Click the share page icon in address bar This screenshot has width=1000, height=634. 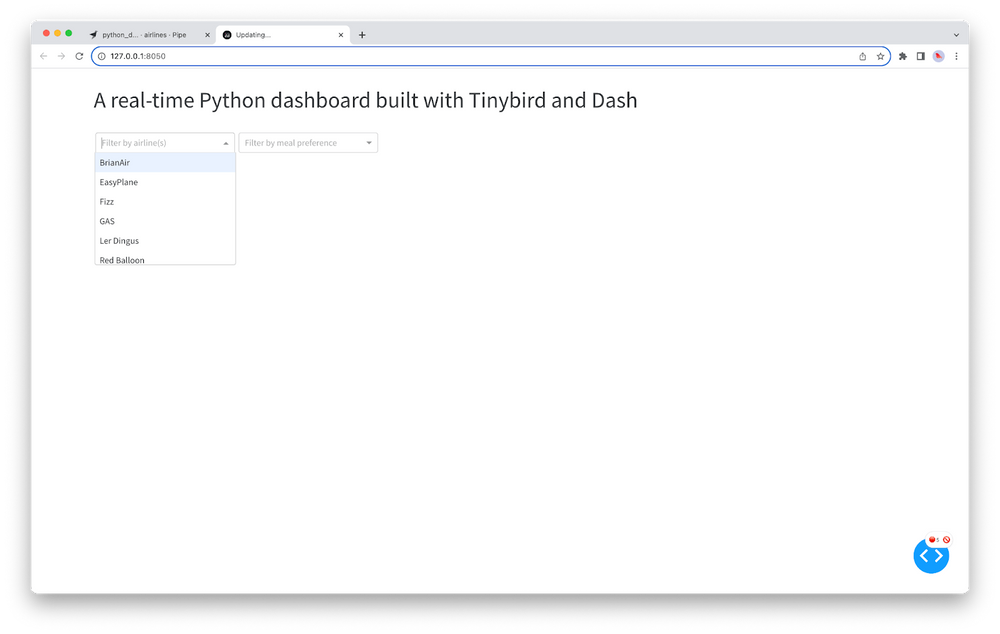(x=862, y=57)
